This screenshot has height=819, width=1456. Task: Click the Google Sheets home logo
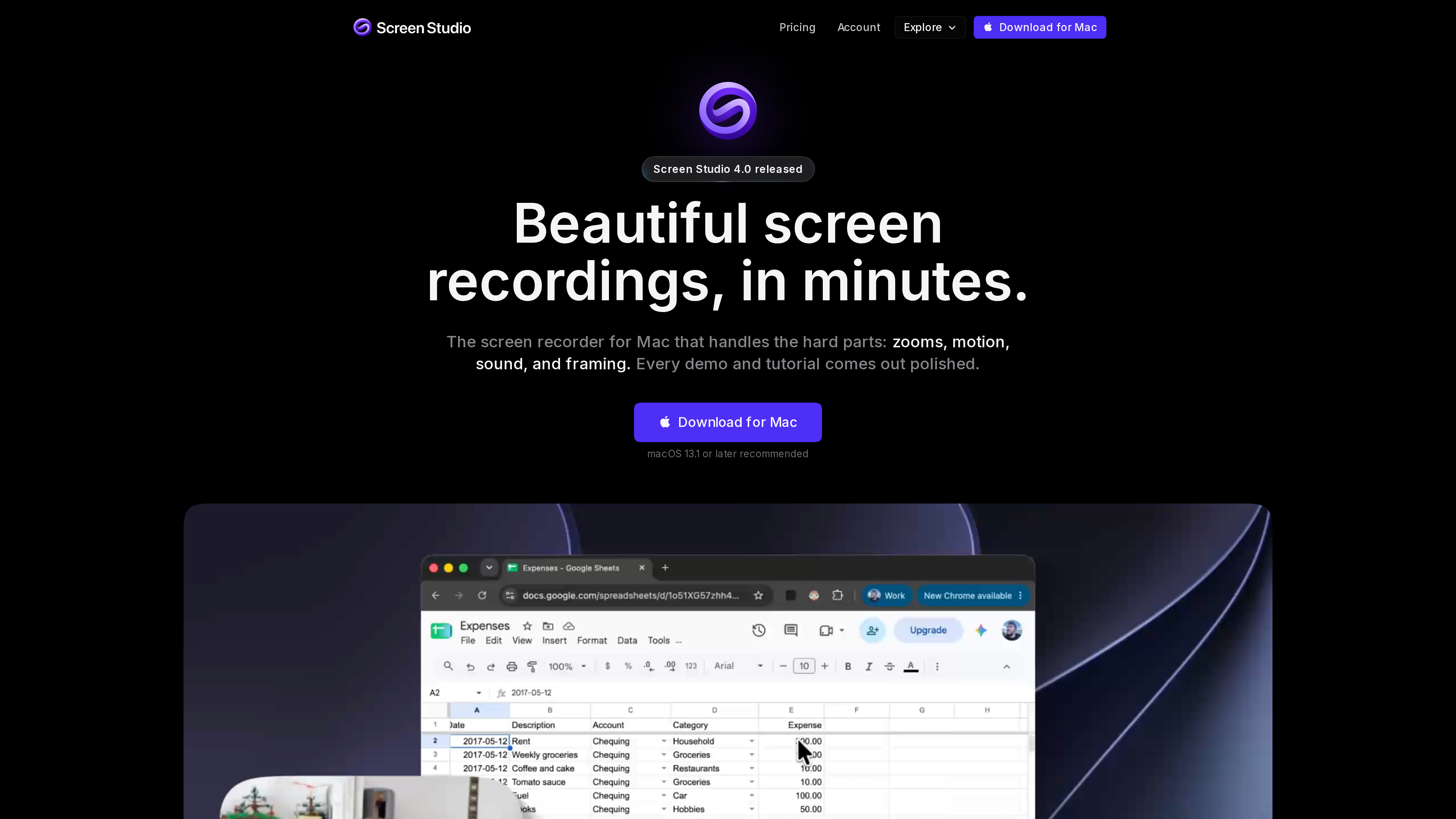[441, 631]
